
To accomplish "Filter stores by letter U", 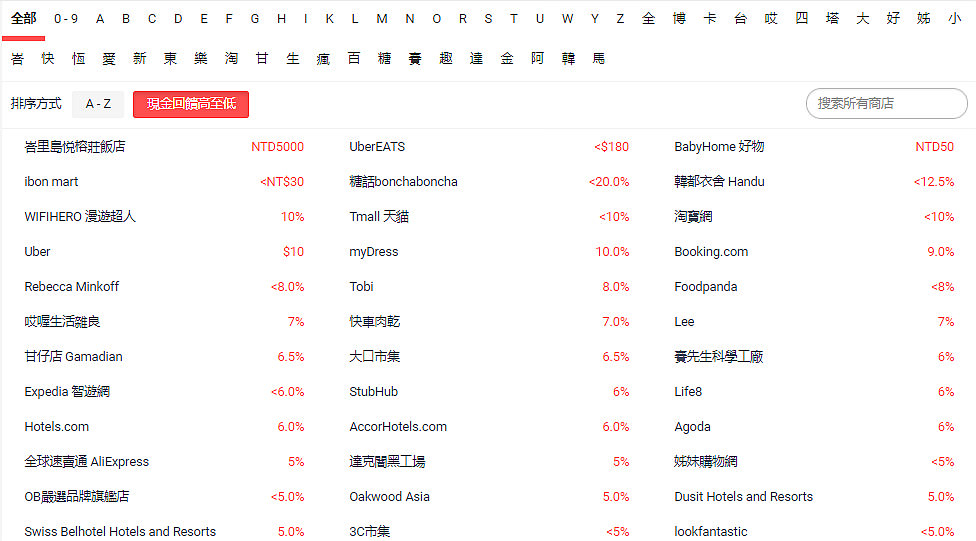I will pos(540,19).
